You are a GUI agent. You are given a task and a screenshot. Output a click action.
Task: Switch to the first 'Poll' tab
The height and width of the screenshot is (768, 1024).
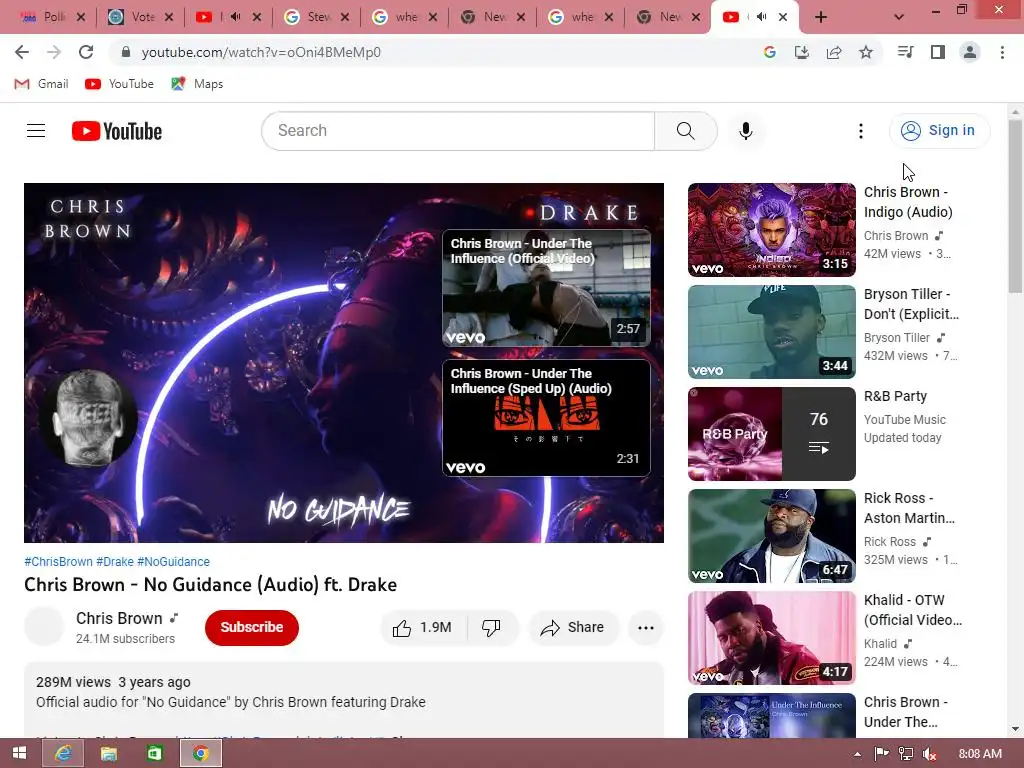click(54, 17)
